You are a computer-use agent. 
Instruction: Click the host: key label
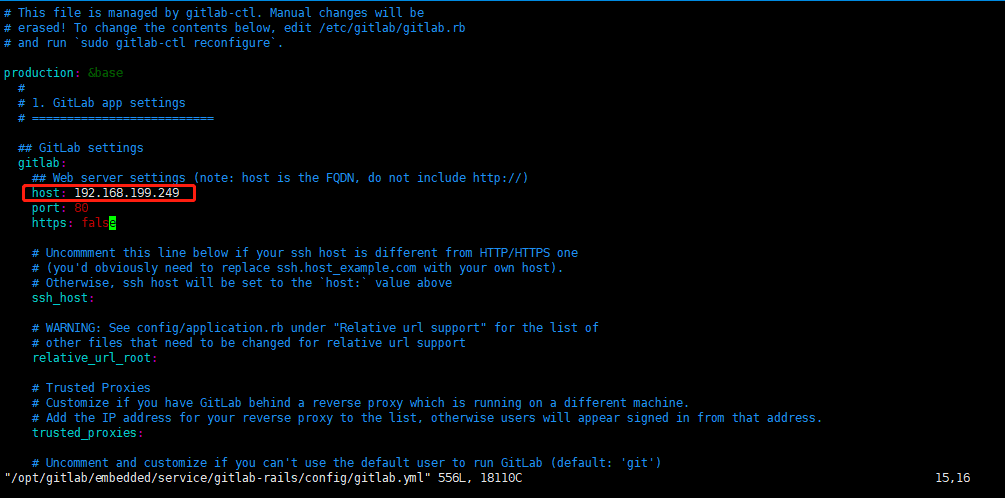tap(49, 193)
